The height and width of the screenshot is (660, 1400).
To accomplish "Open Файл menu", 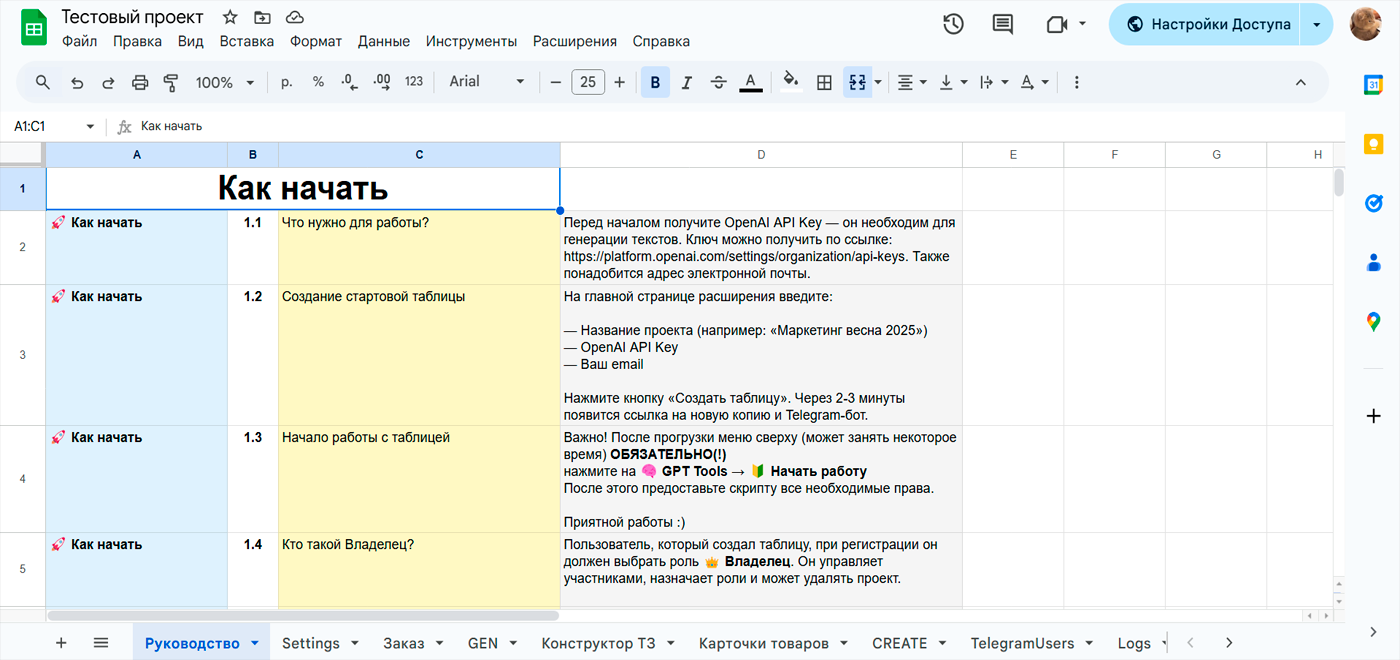I will click(79, 41).
